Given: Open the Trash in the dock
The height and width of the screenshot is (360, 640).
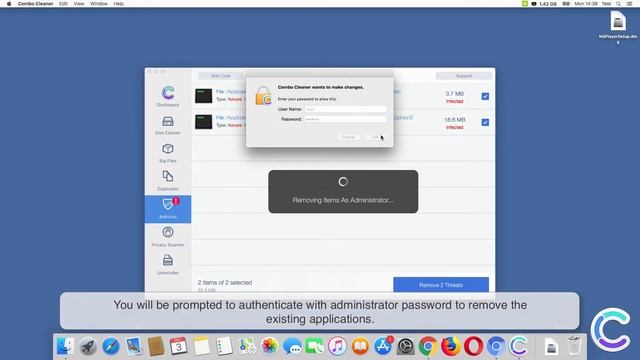Looking at the screenshot, I should pos(574,346).
